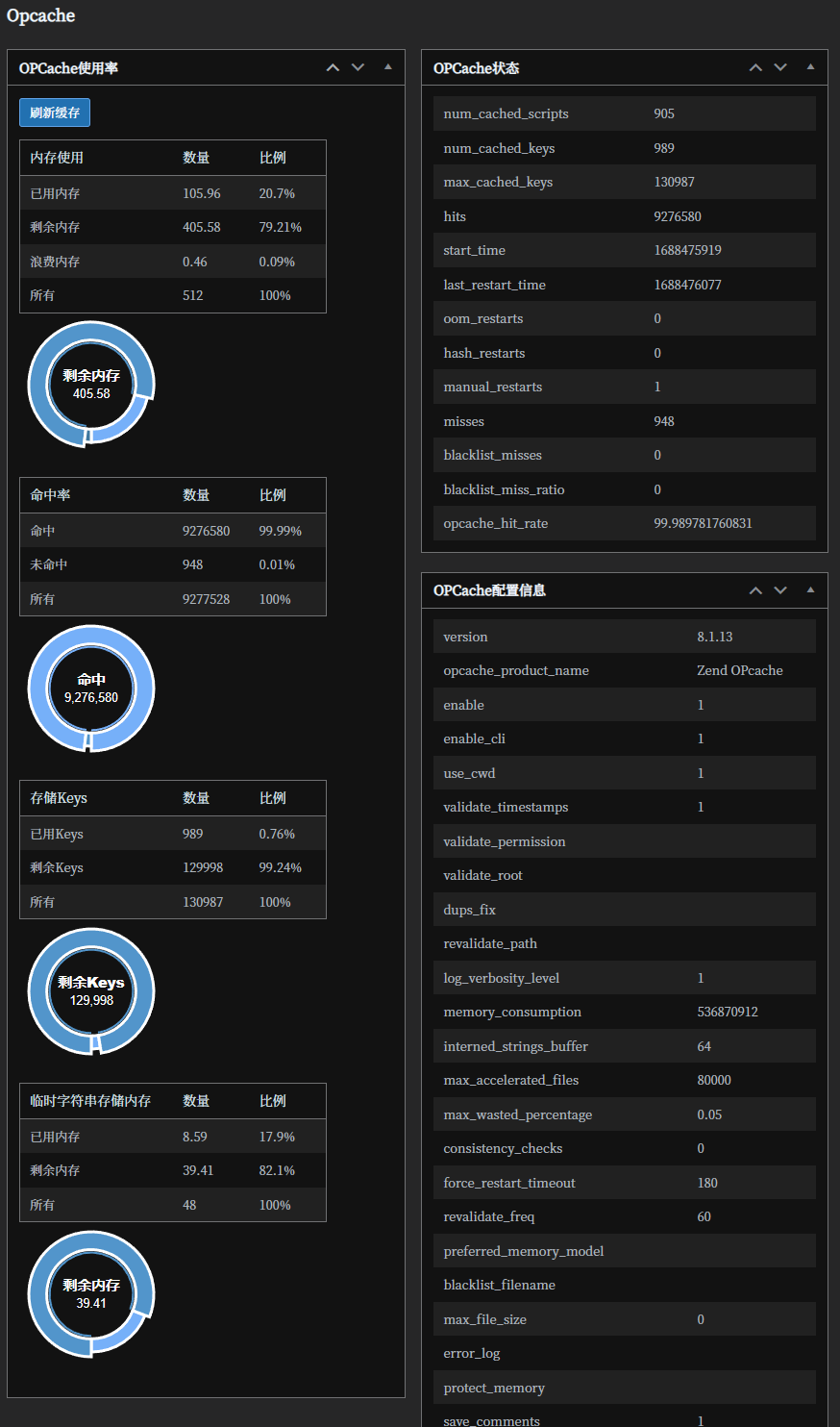Collapse the OPCache状态 panel
Viewport: 840px width, 1427px height.
[810, 67]
